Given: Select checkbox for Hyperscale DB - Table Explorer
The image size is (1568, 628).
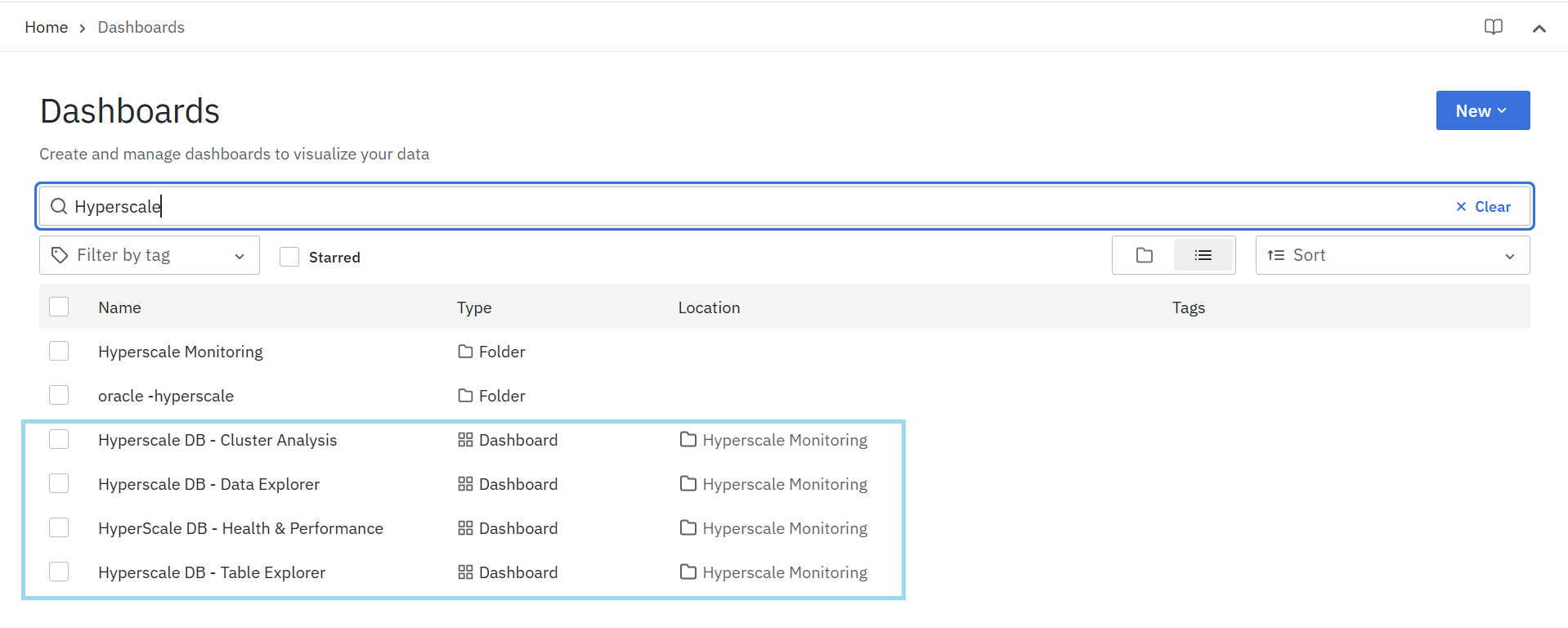Looking at the screenshot, I should pos(59,572).
